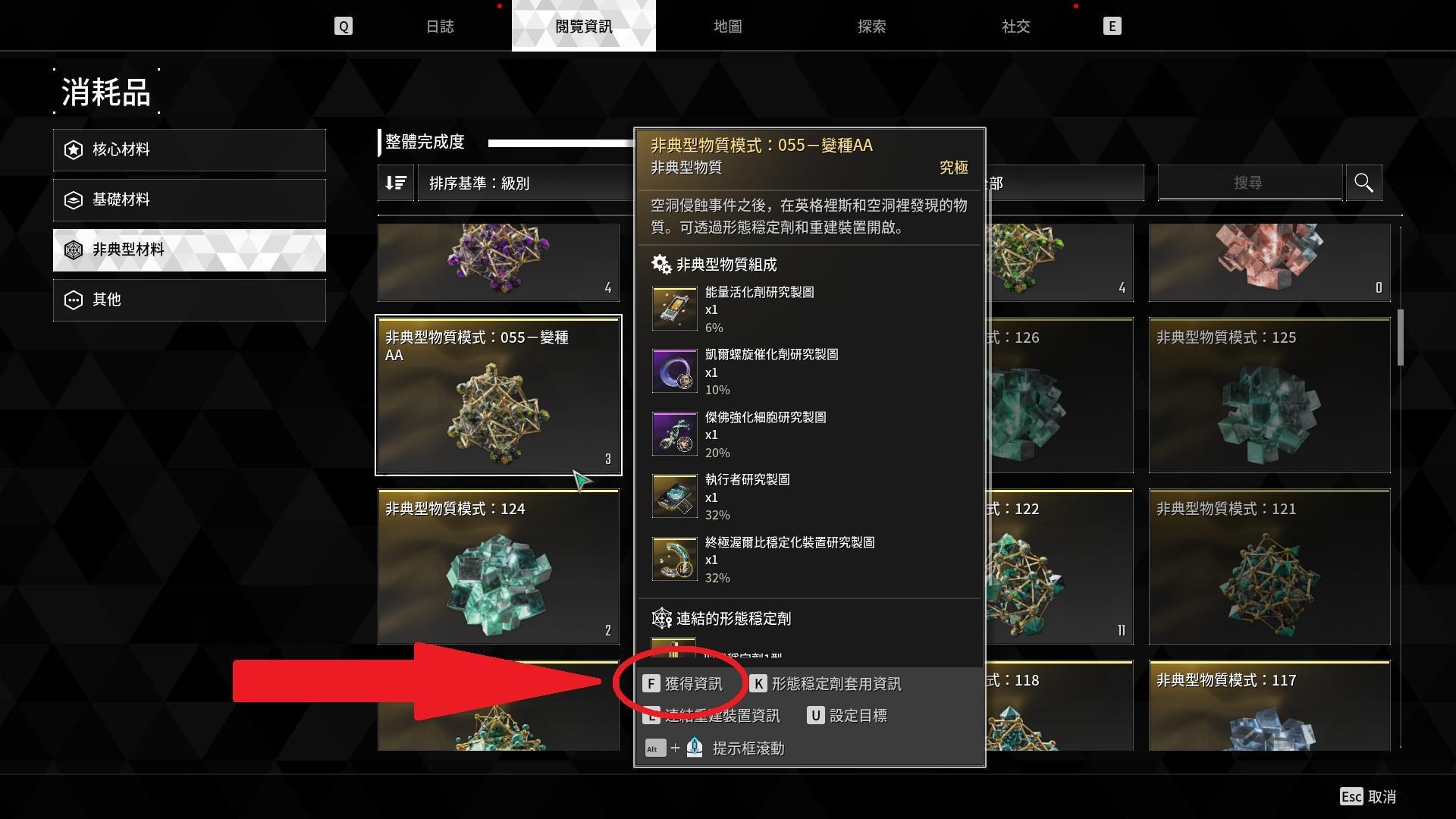This screenshot has height=819, width=1456.
Task: Click the 搜尋 search input field
Action: click(1249, 183)
